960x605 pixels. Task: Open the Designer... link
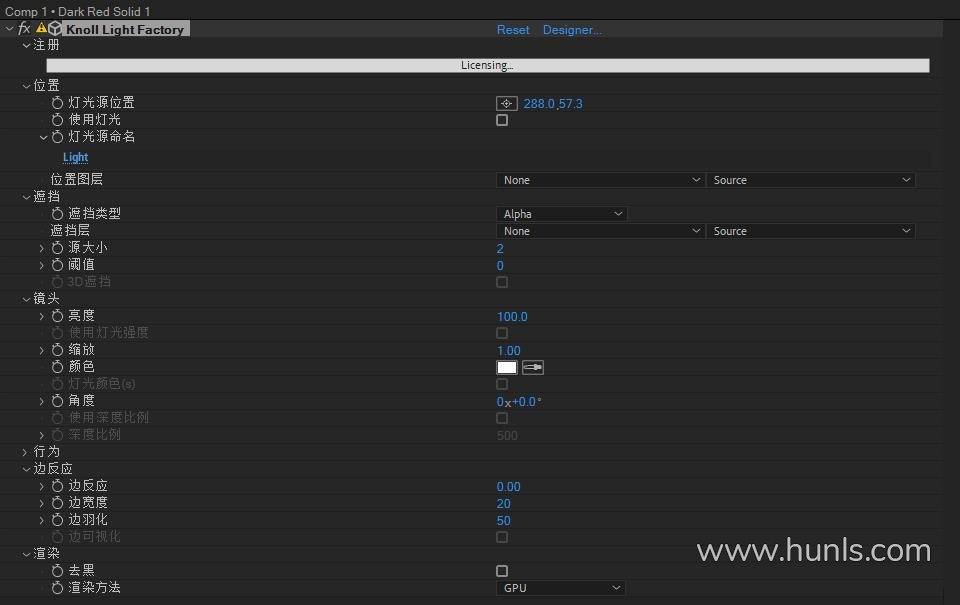[572, 29]
